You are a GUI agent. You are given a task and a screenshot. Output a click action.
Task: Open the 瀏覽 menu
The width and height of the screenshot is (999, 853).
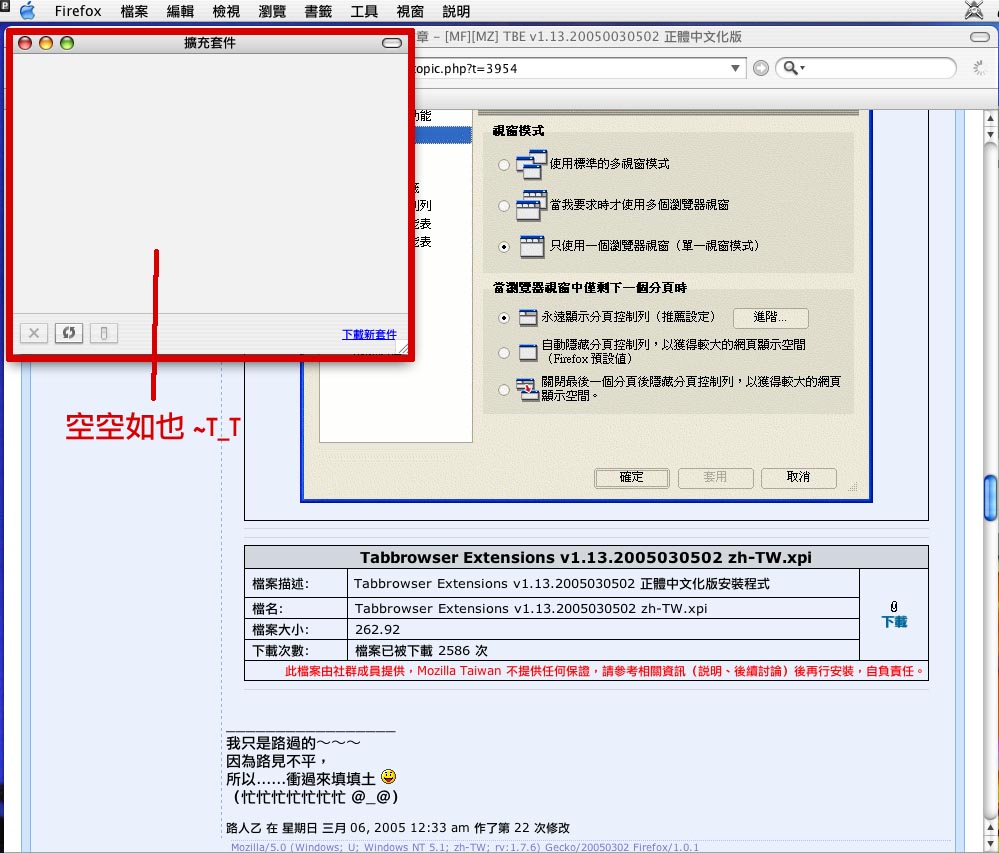[272, 11]
